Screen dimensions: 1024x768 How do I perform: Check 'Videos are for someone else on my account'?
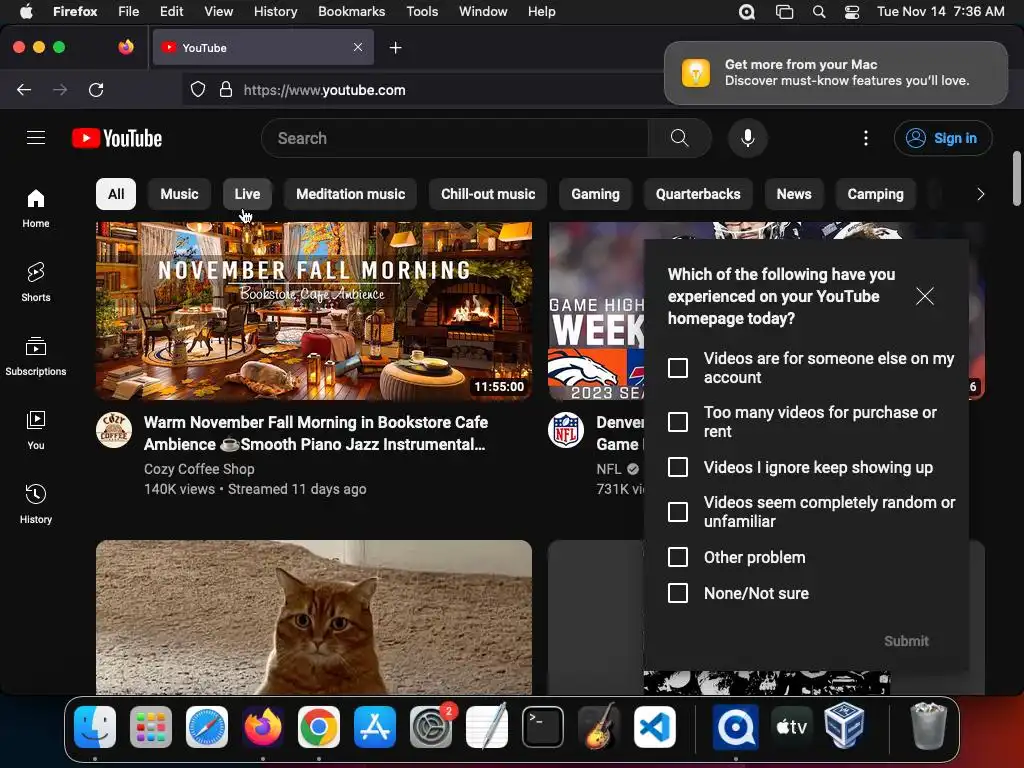tap(678, 368)
